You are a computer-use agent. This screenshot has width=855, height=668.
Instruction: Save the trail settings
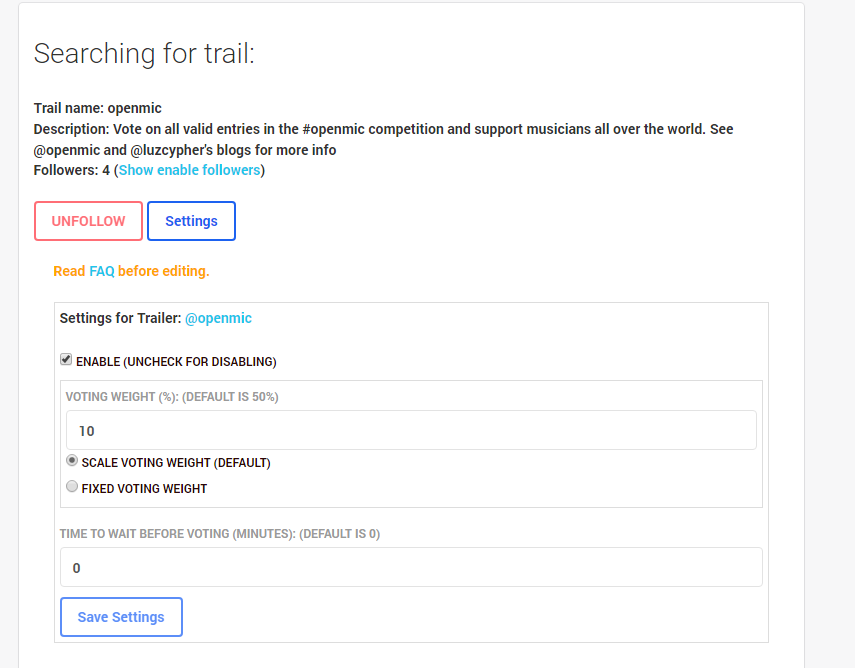pos(121,617)
